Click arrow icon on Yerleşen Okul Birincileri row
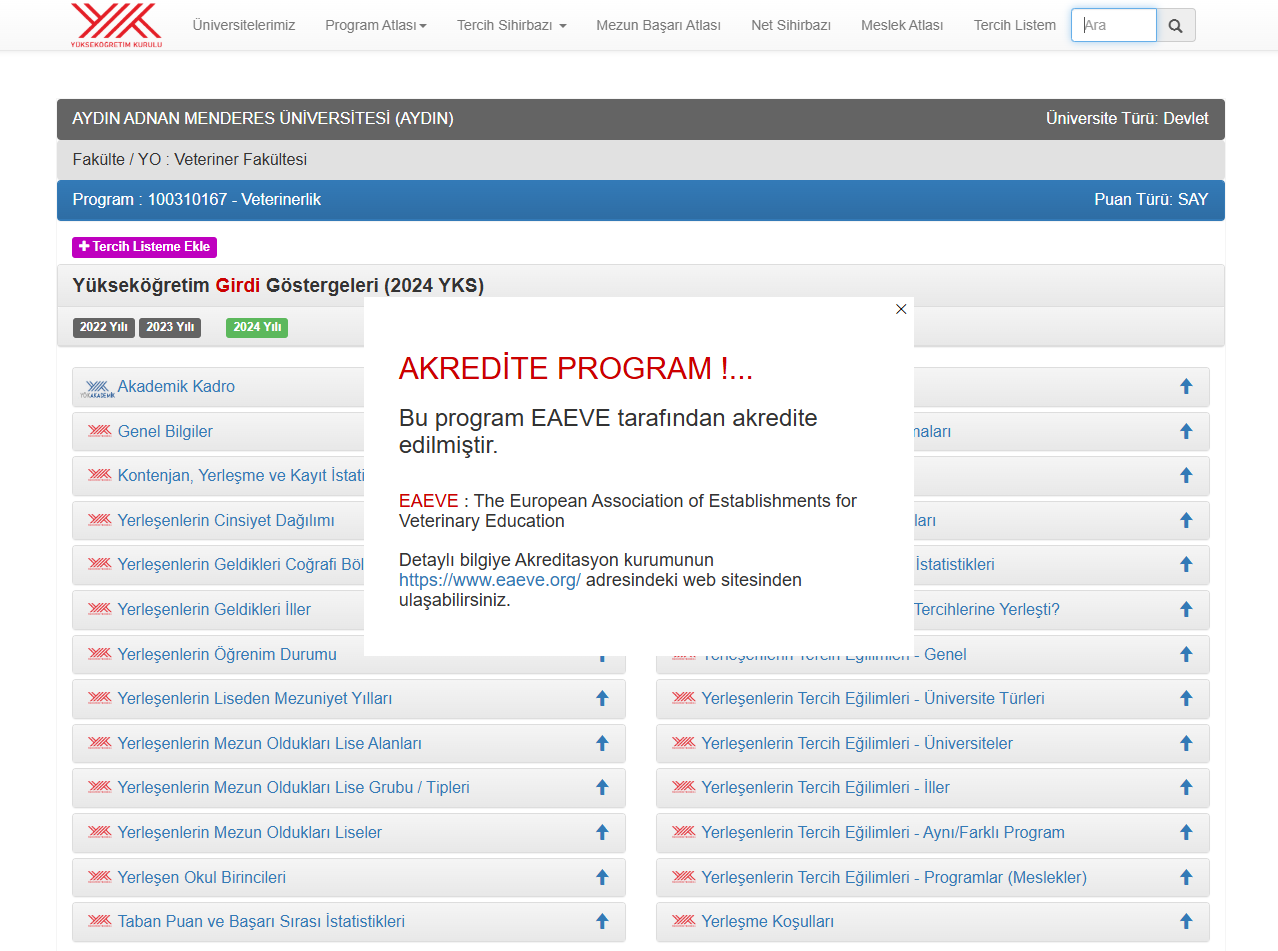Screen dimensions: 1278x951 [602, 877]
